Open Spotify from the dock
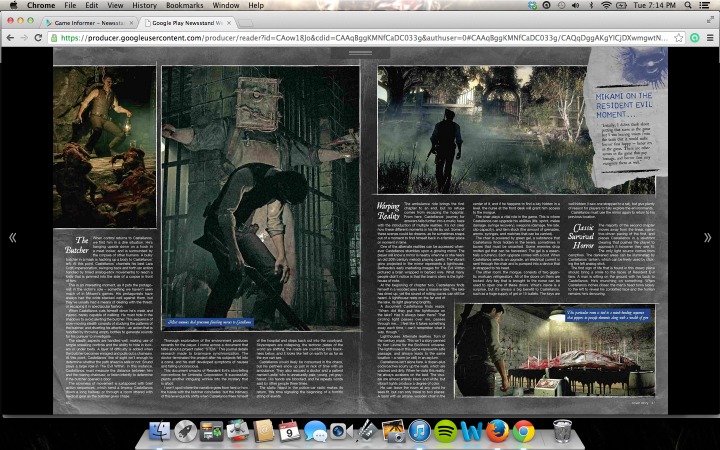The height and width of the screenshot is (450, 720). [x=445, y=431]
